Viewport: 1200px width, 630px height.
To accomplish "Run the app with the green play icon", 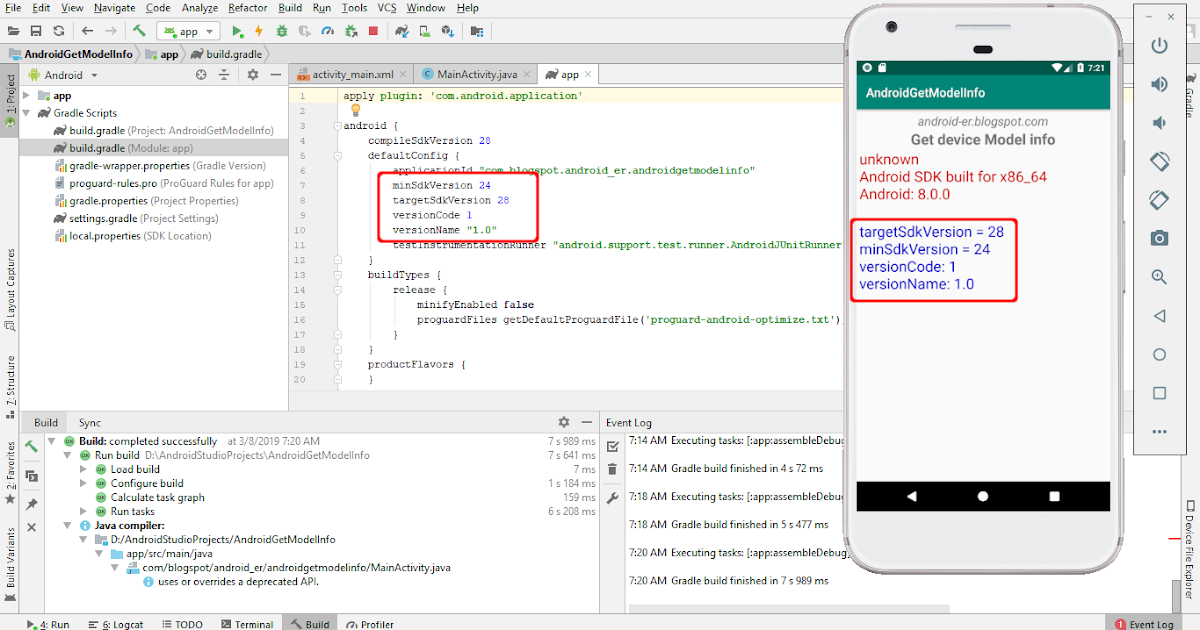I will click(x=237, y=30).
